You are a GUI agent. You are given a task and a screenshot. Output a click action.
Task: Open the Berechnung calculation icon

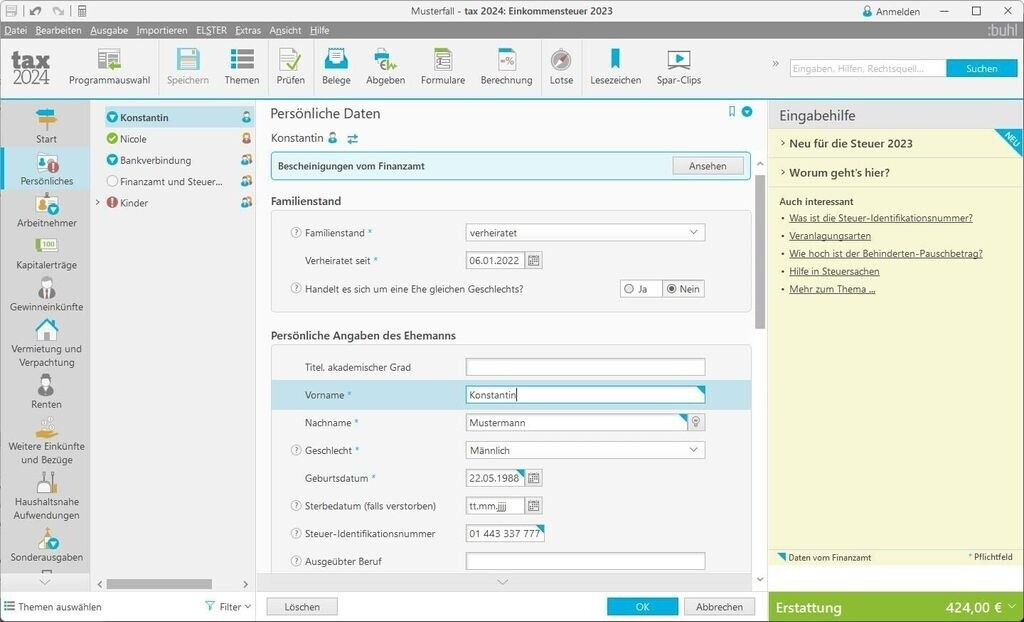pos(506,60)
